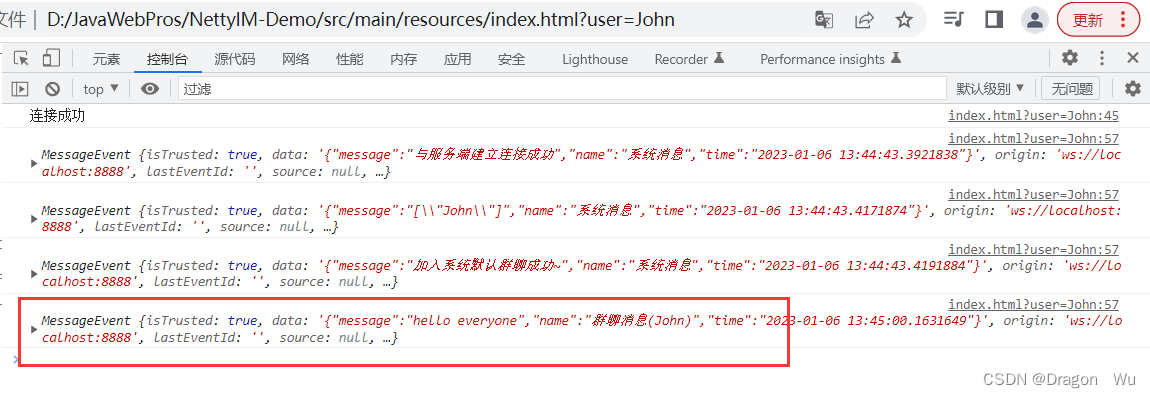Open the 内存 tab
The image size is (1150, 398).
click(x=403, y=59)
